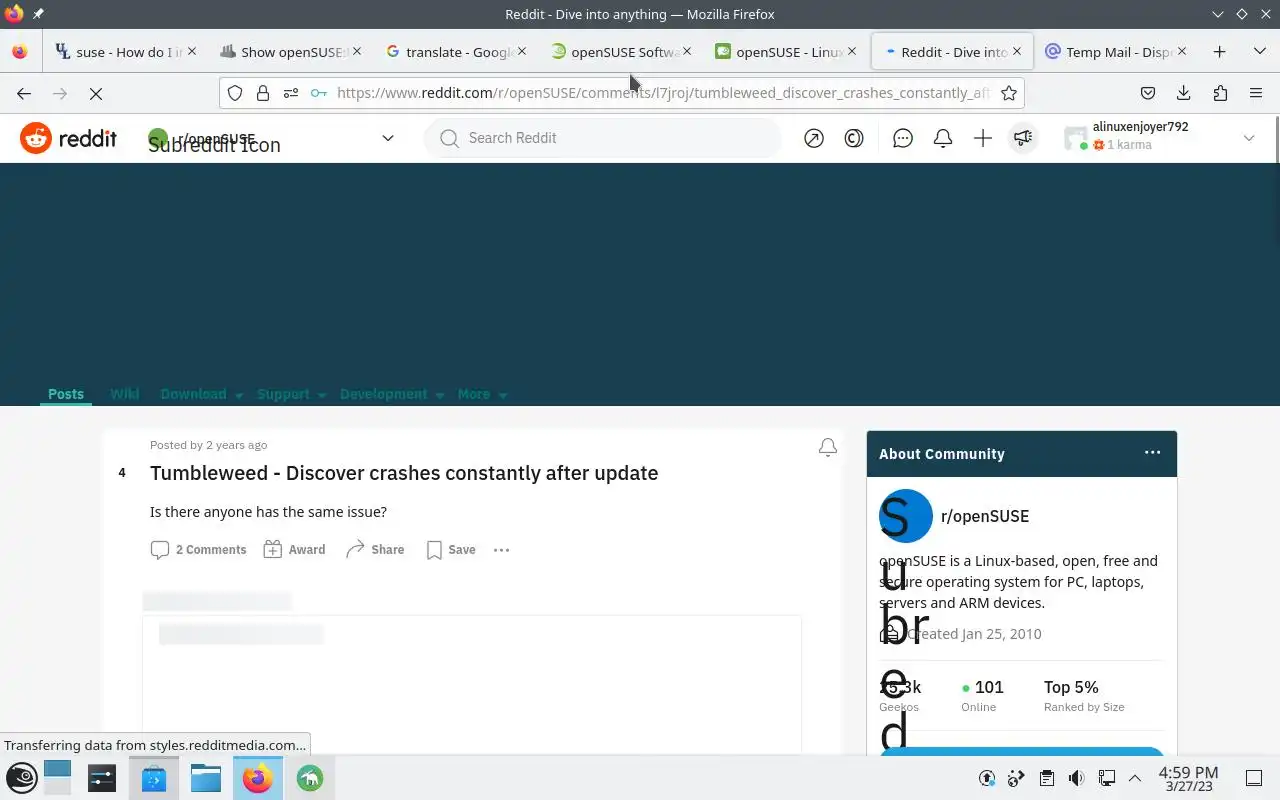Select Firefox in the taskbar
The image size is (1280, 800).
point(258,778)
